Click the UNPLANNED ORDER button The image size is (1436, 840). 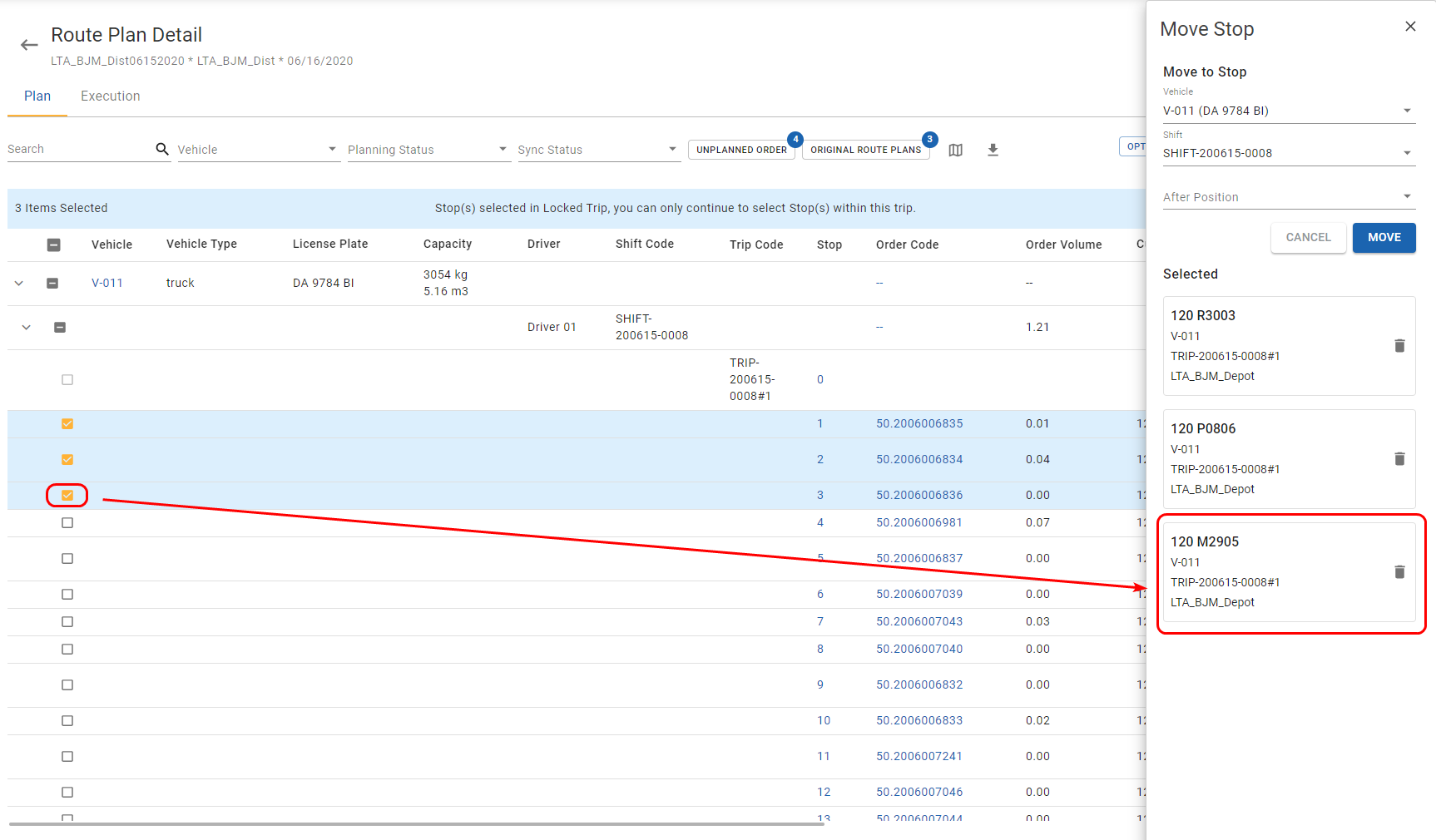pos(741,150)
